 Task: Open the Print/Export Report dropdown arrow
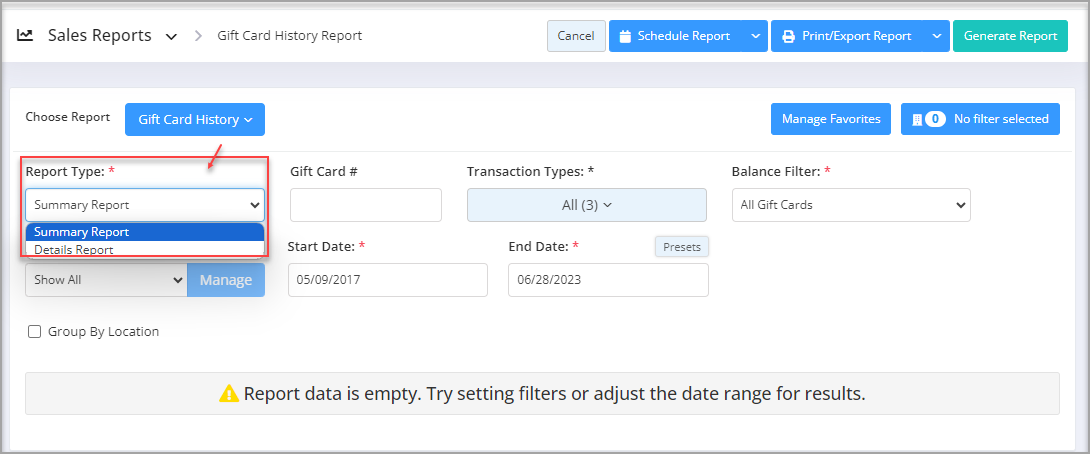point(936,35)
